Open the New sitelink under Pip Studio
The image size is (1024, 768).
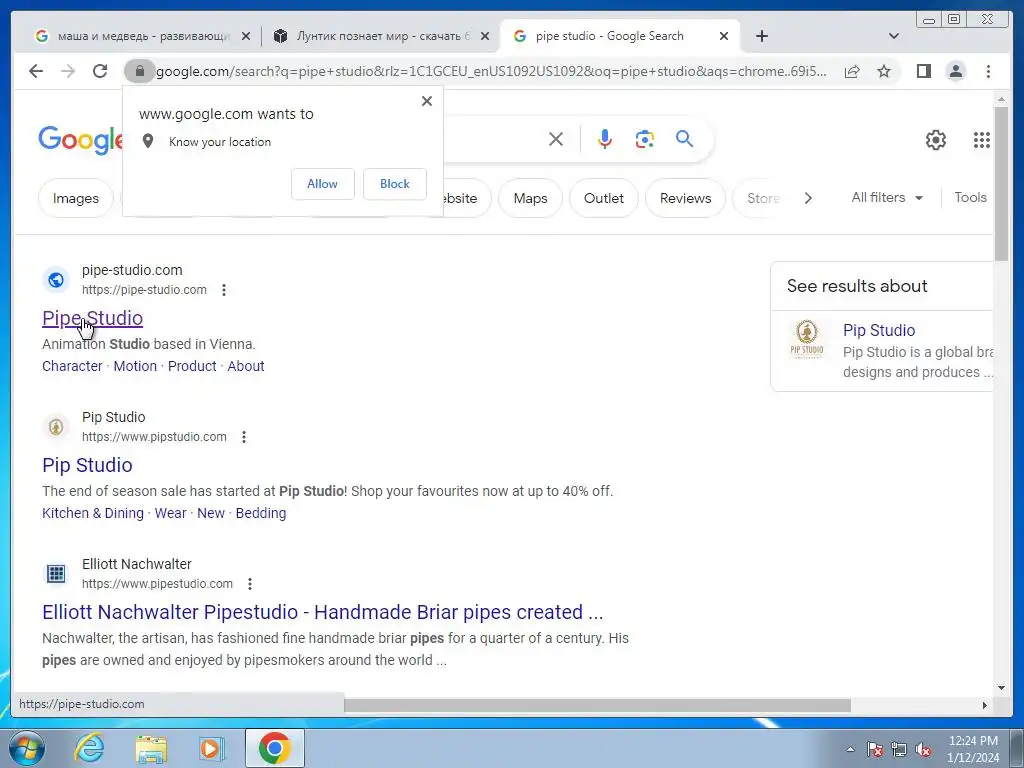pyautogui.click(x=211, y=513)
